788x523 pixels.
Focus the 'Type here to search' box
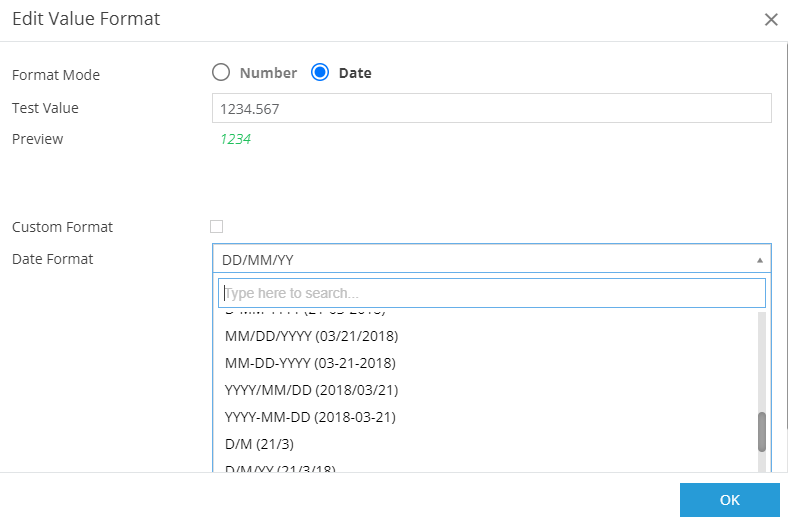491,293
